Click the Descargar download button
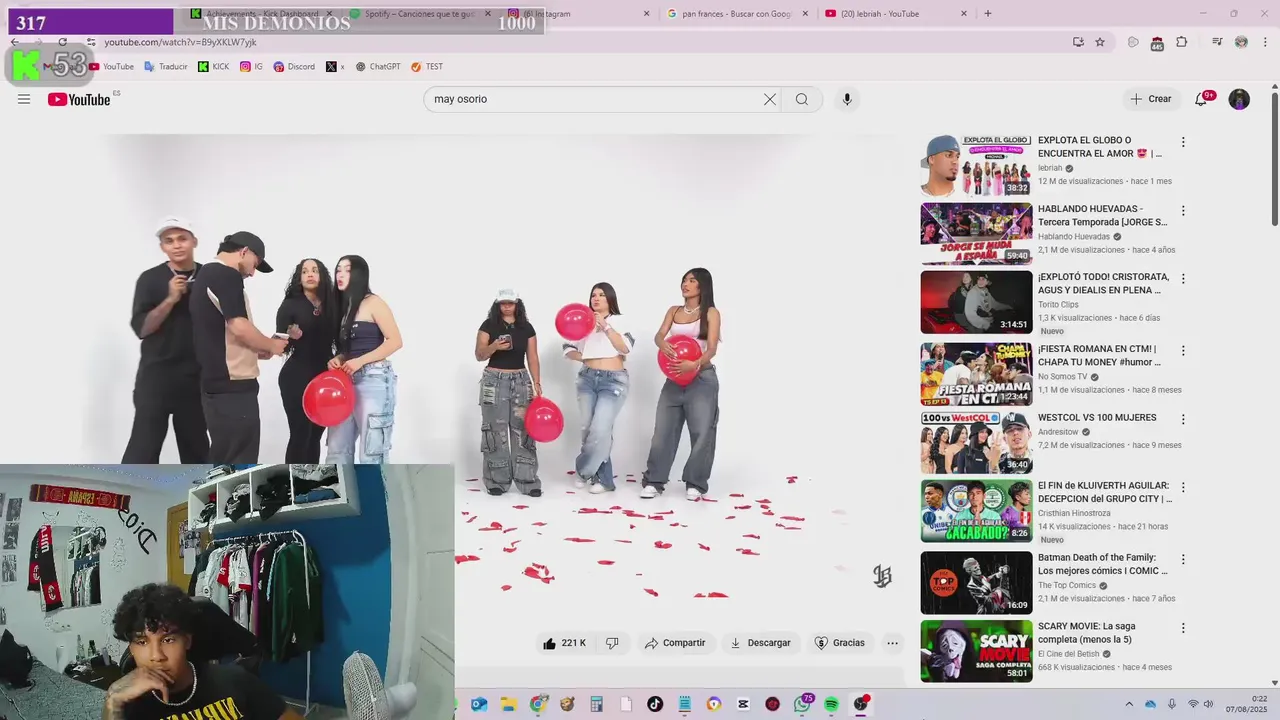This screenshot has height=720, width=1280. tap(761, 643)
